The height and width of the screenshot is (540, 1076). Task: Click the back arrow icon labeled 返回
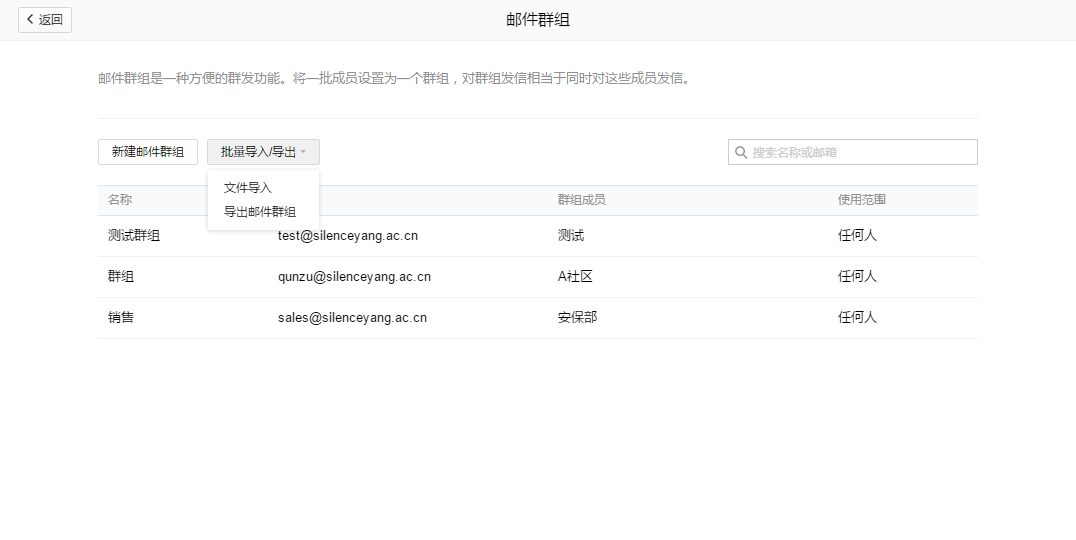click(x=31, y=20)
